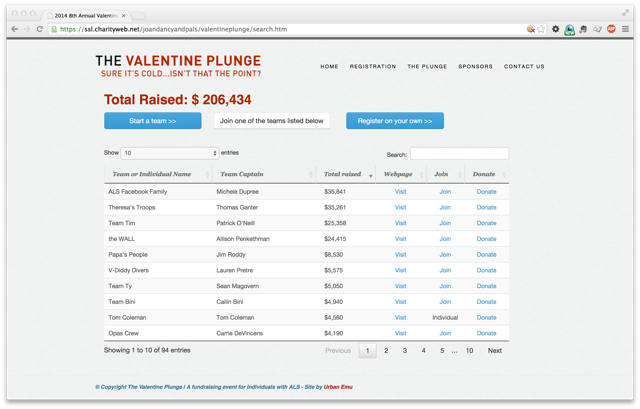Image resolution: width=640 pixels, height=409 pixels.
Task: Open the Registration nav menu item
Action: pyautogui.click(x=373, y=67)
